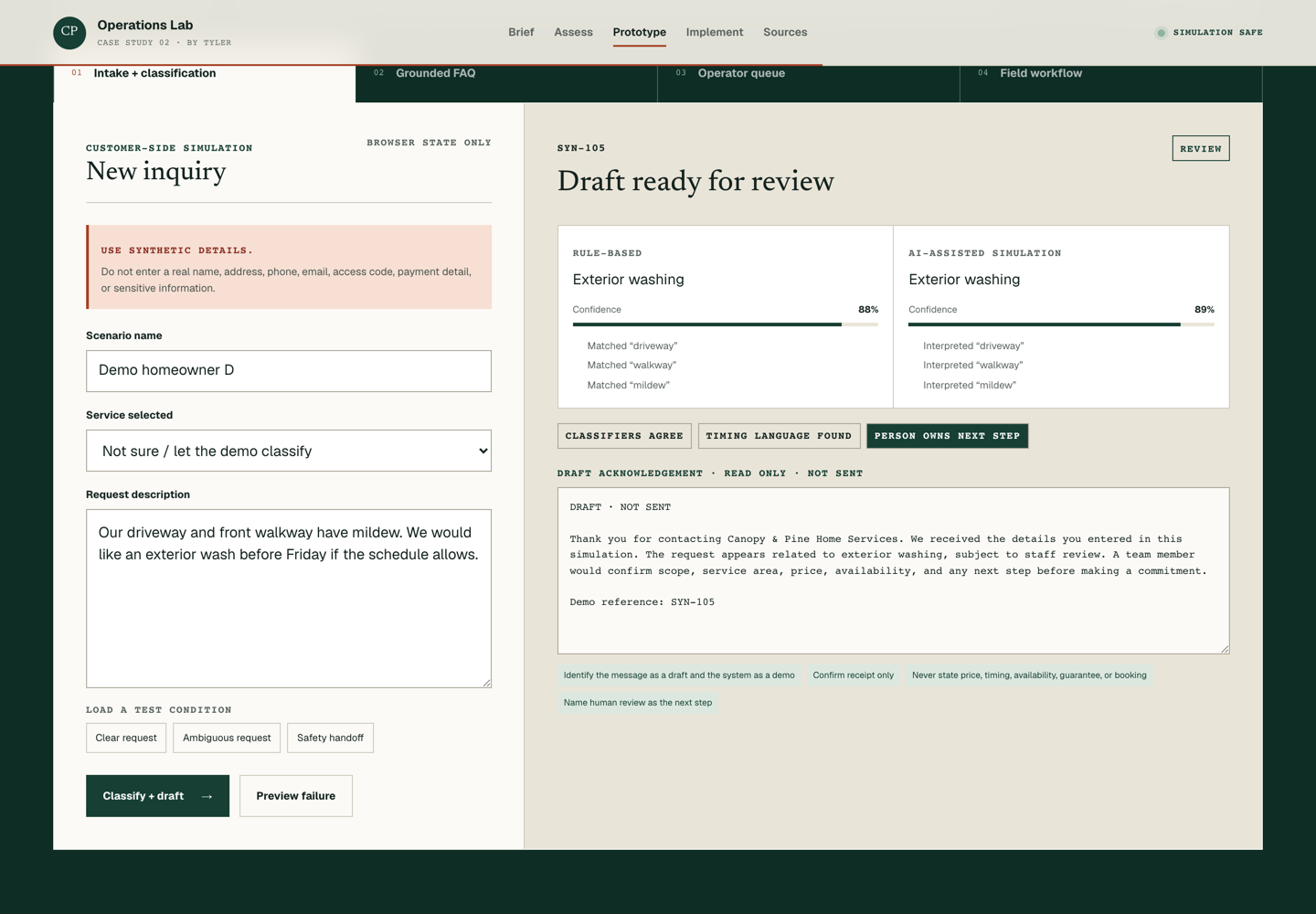Click the "Never state price, timing" rule chip
1316x914 pixels.
click(1029, 675)
